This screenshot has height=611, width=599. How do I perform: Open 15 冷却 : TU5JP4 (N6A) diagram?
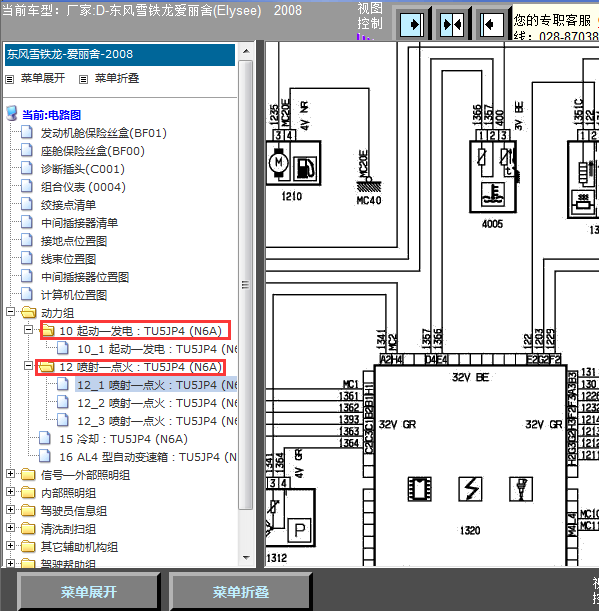[124, 439]
